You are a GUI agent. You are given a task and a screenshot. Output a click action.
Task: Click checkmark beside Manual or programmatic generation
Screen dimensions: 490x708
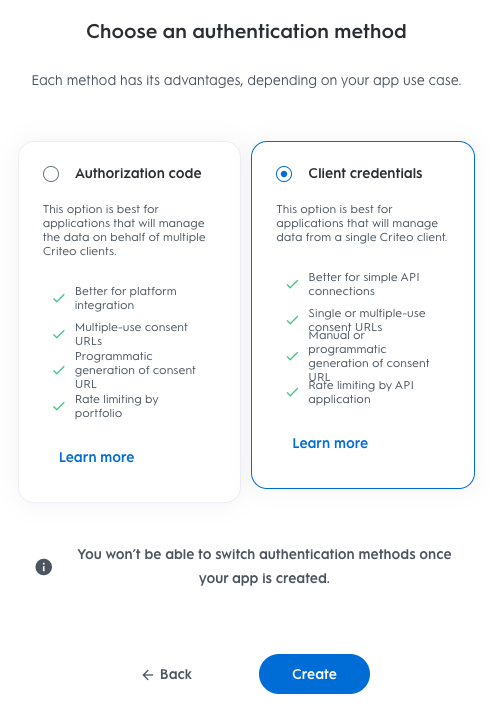[292, 356]
